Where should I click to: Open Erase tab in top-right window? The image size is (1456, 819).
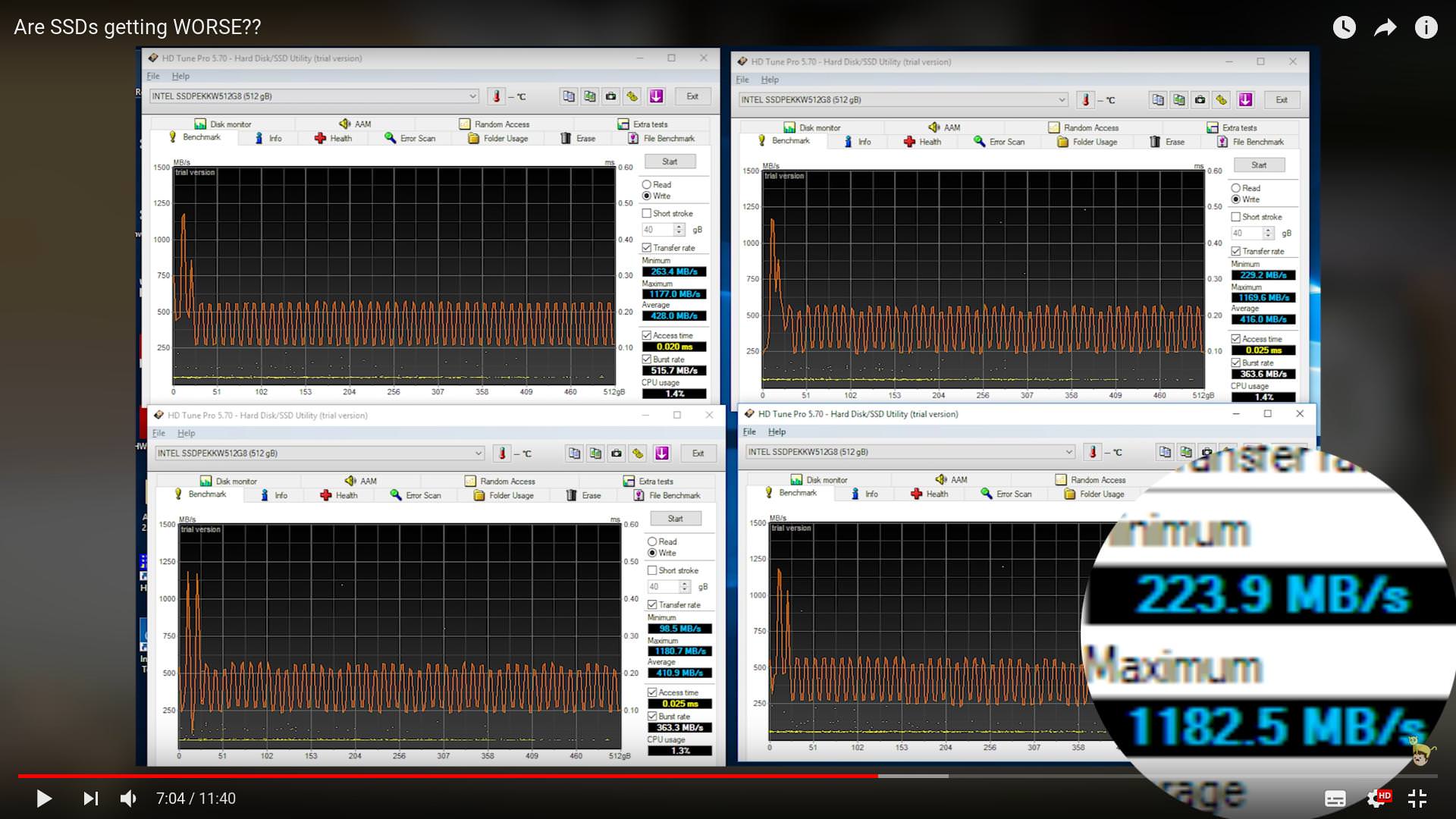[1168, 142]
